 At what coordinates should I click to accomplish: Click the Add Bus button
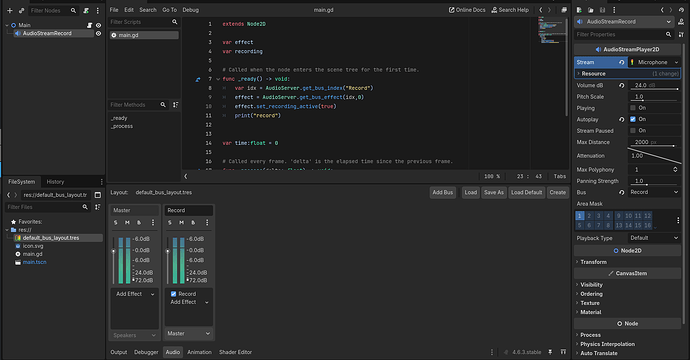coord(442,192)
